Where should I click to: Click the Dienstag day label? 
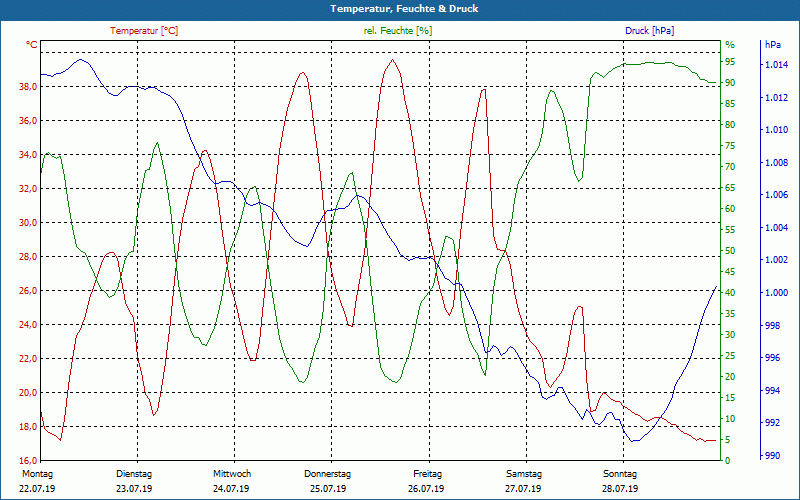point(134,474)
